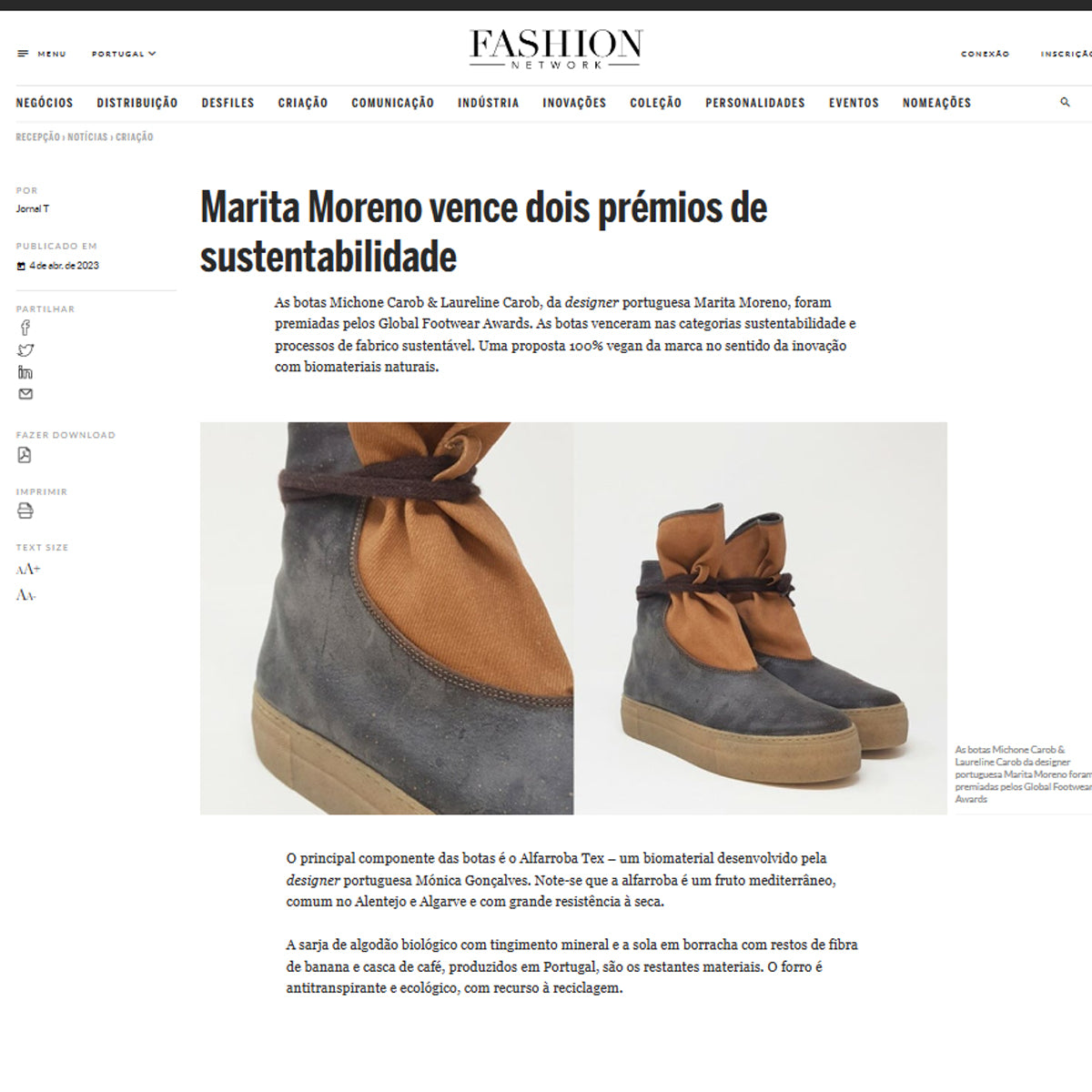Select Inovações in navigation bar

(574, 103)
